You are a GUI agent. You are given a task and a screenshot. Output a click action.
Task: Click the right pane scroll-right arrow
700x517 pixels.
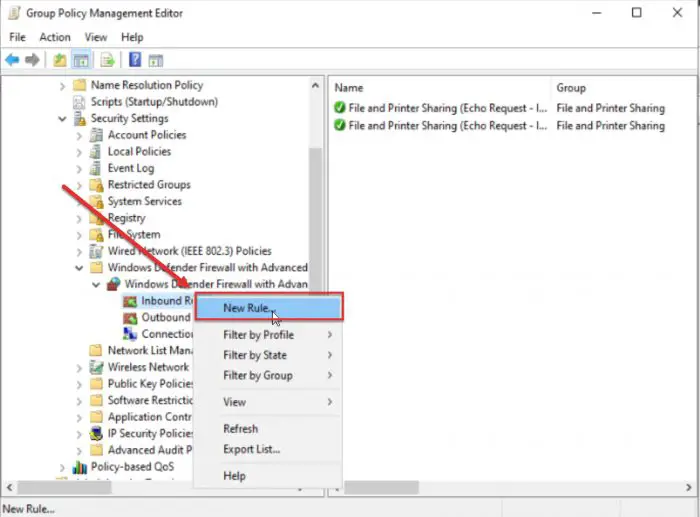(x=689, y=488)
